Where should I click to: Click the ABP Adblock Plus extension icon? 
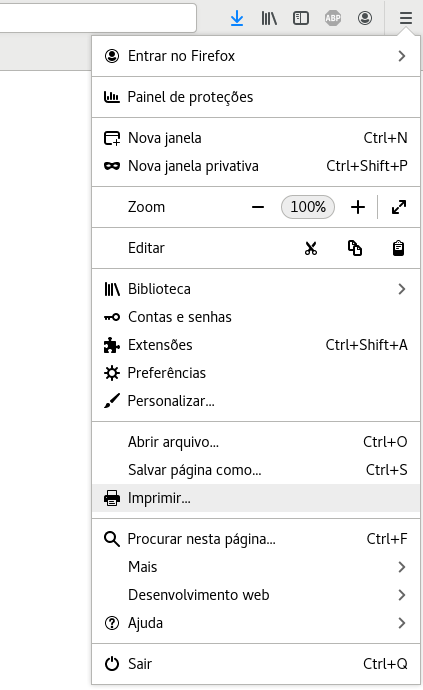click(x=333, y=18)
